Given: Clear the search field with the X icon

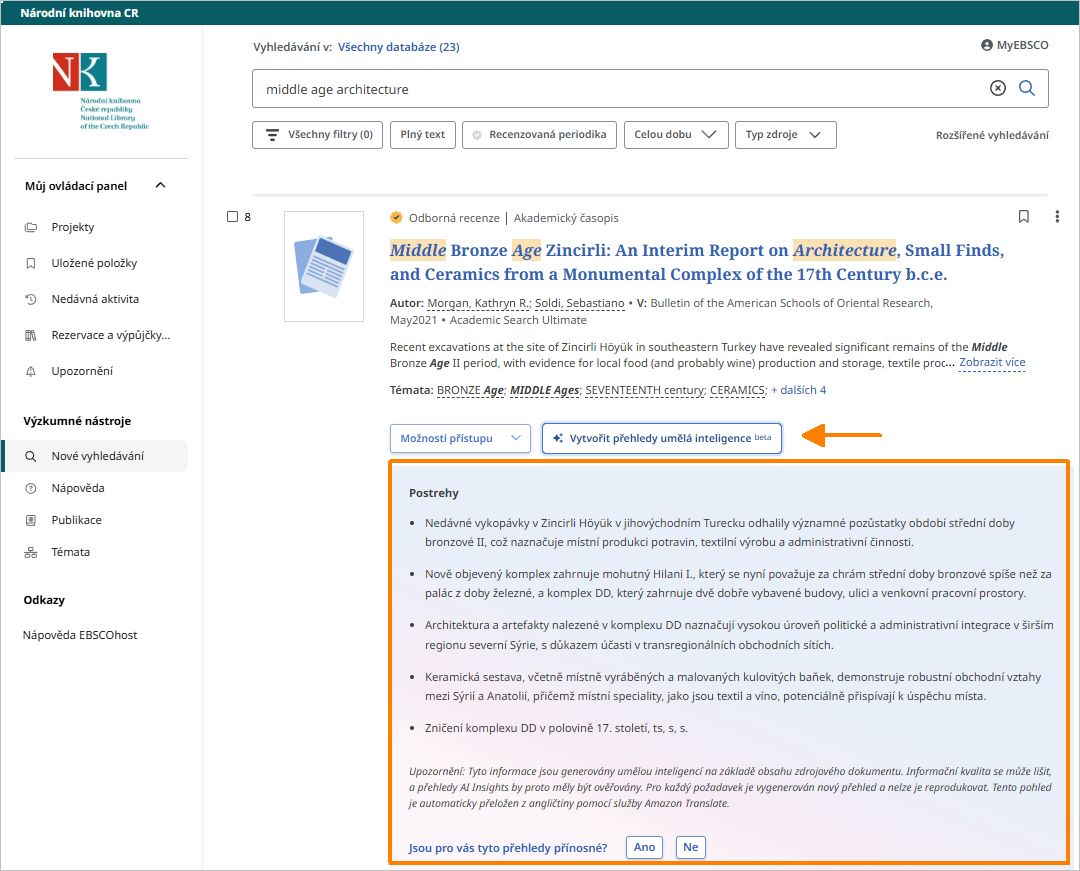Looking at the screenshot, I should click(997, 88).
